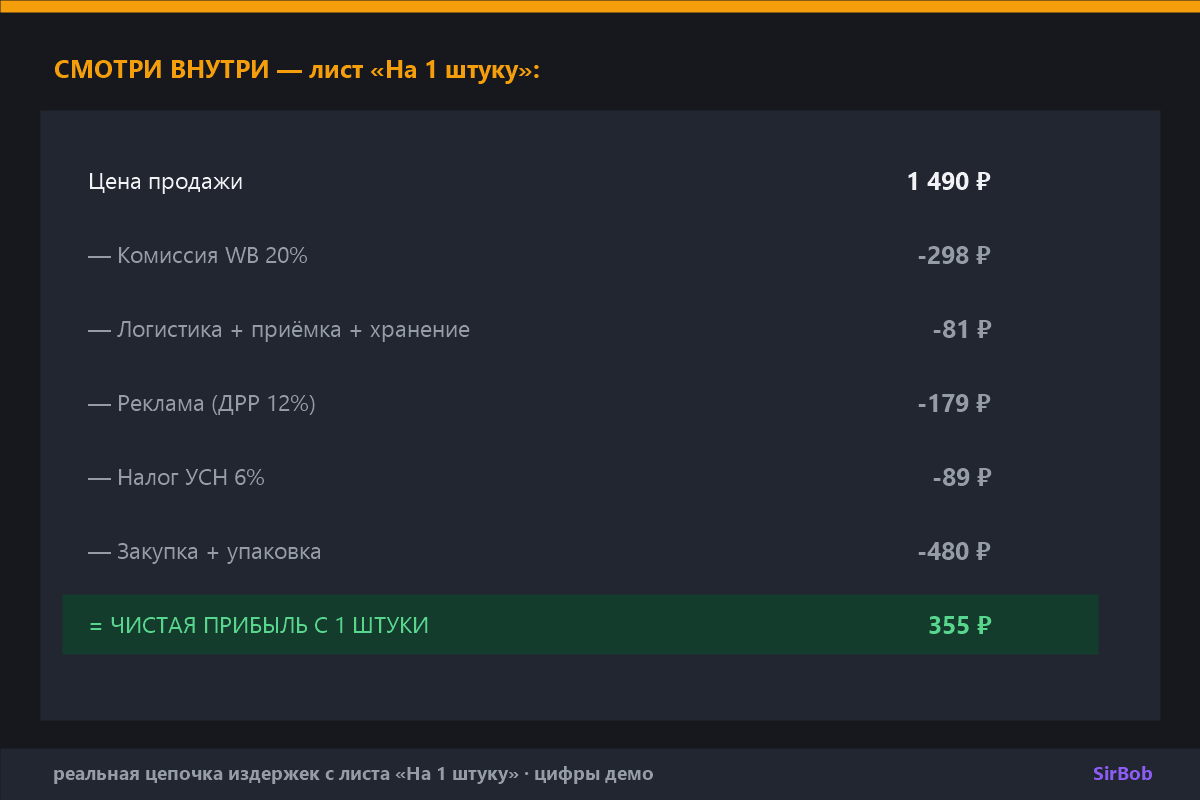Image resolution: width=1200 pixels, height=800 pixels.
Task: Click the orange top accent bar
Action: point(600,6)
